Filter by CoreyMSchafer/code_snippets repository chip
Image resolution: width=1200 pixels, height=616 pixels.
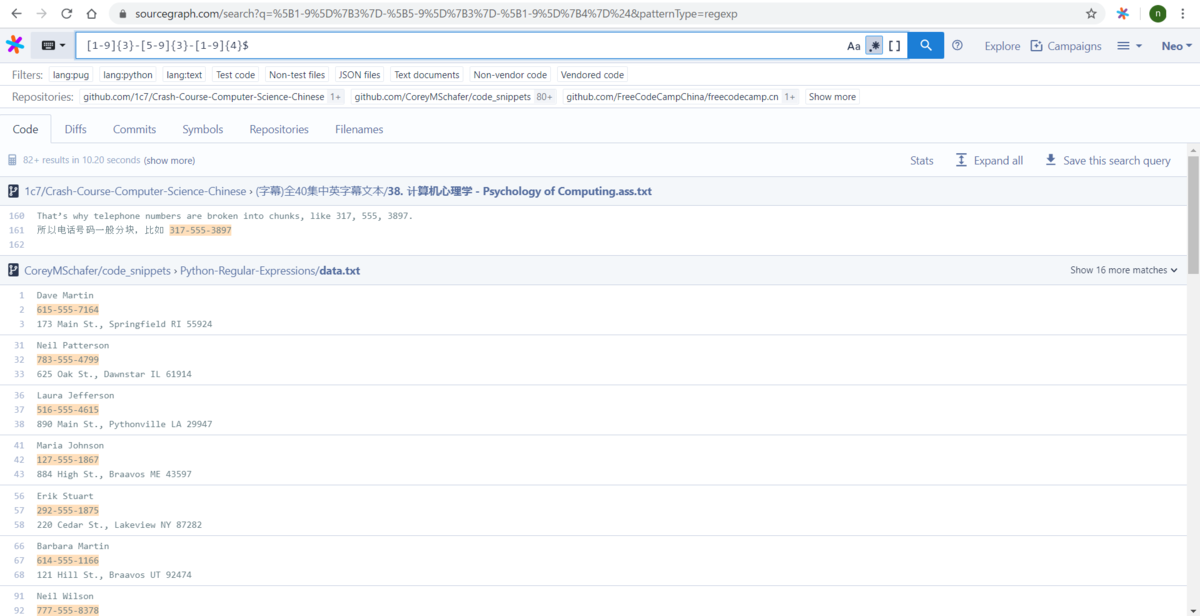454,97
